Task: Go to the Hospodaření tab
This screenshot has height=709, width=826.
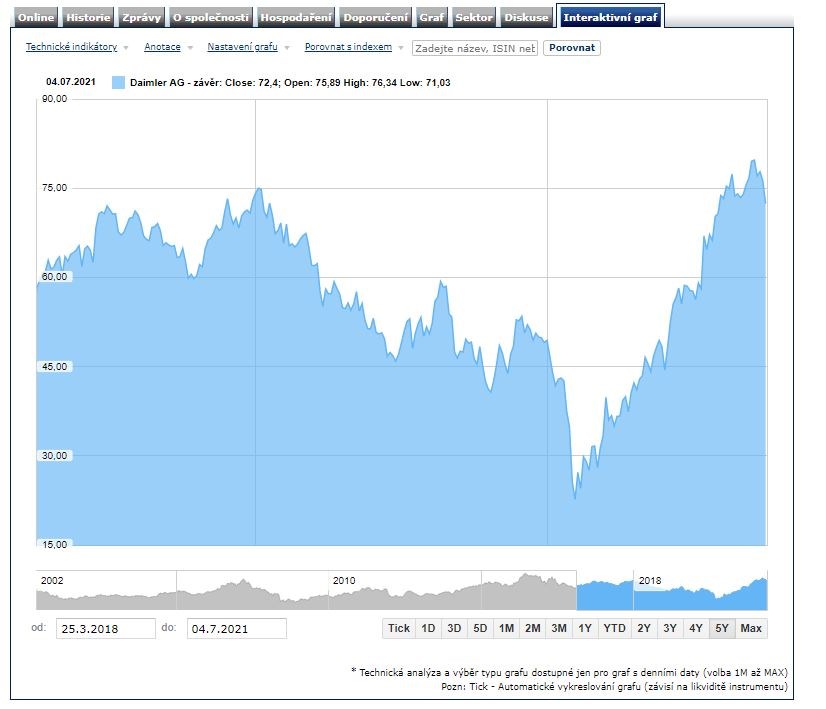Action: point(296,18)
